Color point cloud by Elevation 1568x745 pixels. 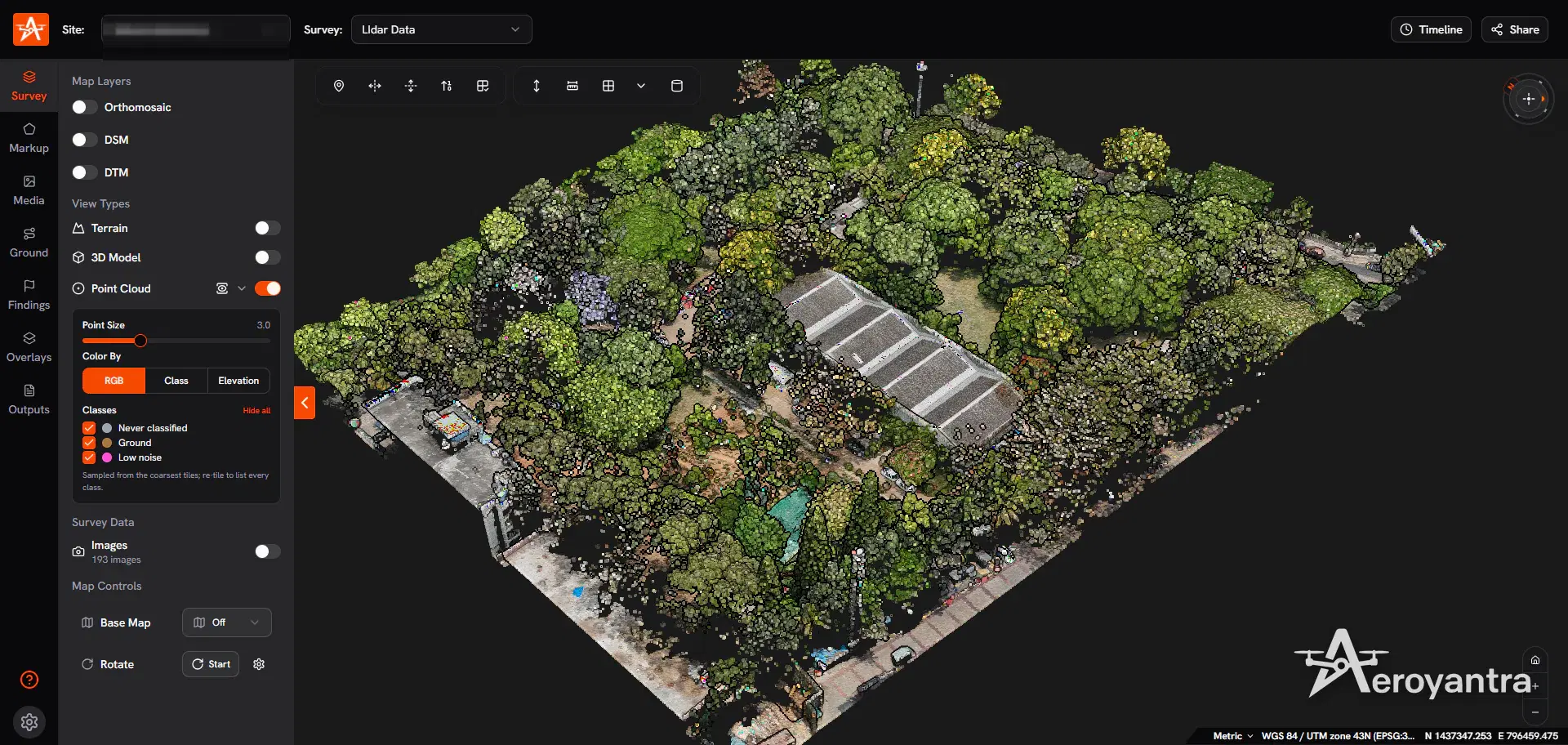[238, 381]
